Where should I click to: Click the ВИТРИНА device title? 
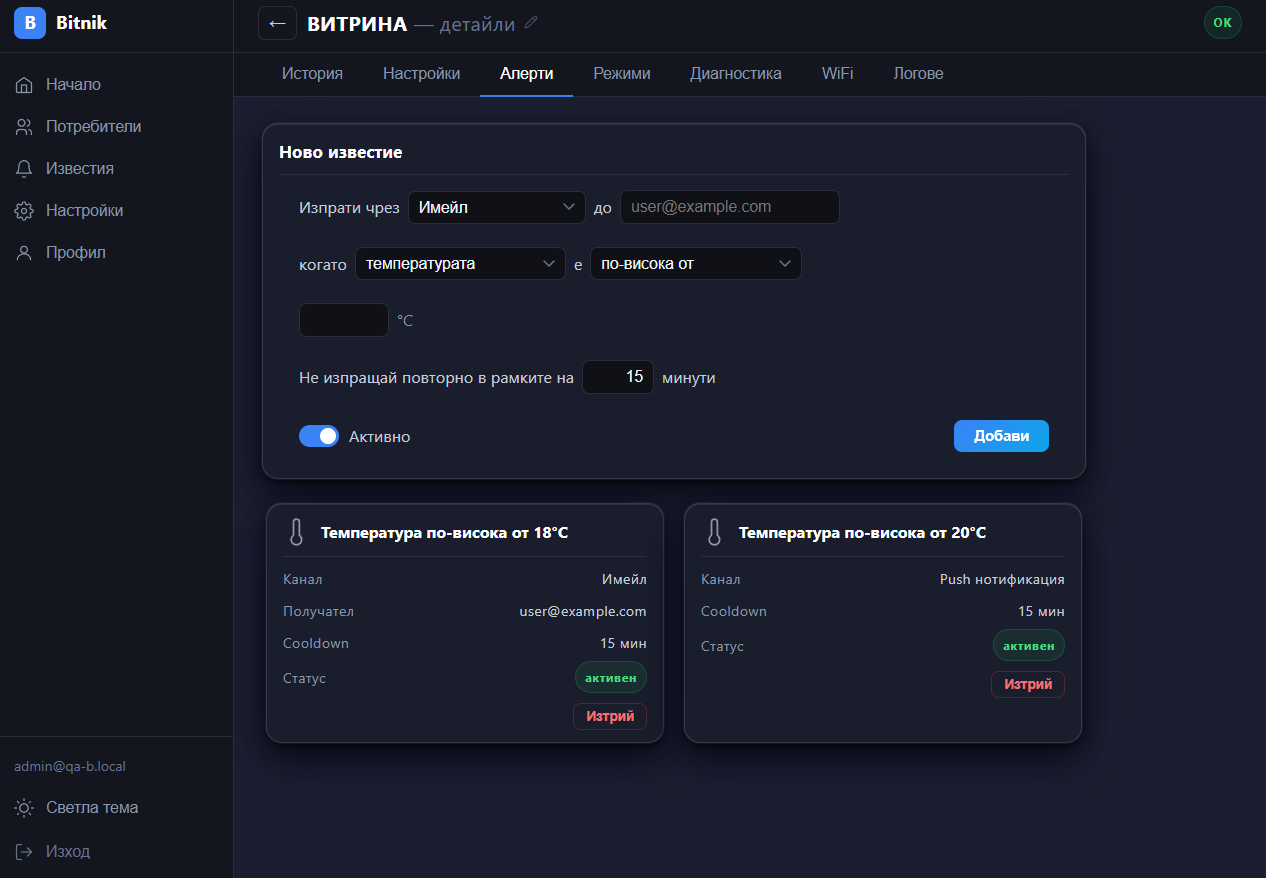[x=357, y=24]
